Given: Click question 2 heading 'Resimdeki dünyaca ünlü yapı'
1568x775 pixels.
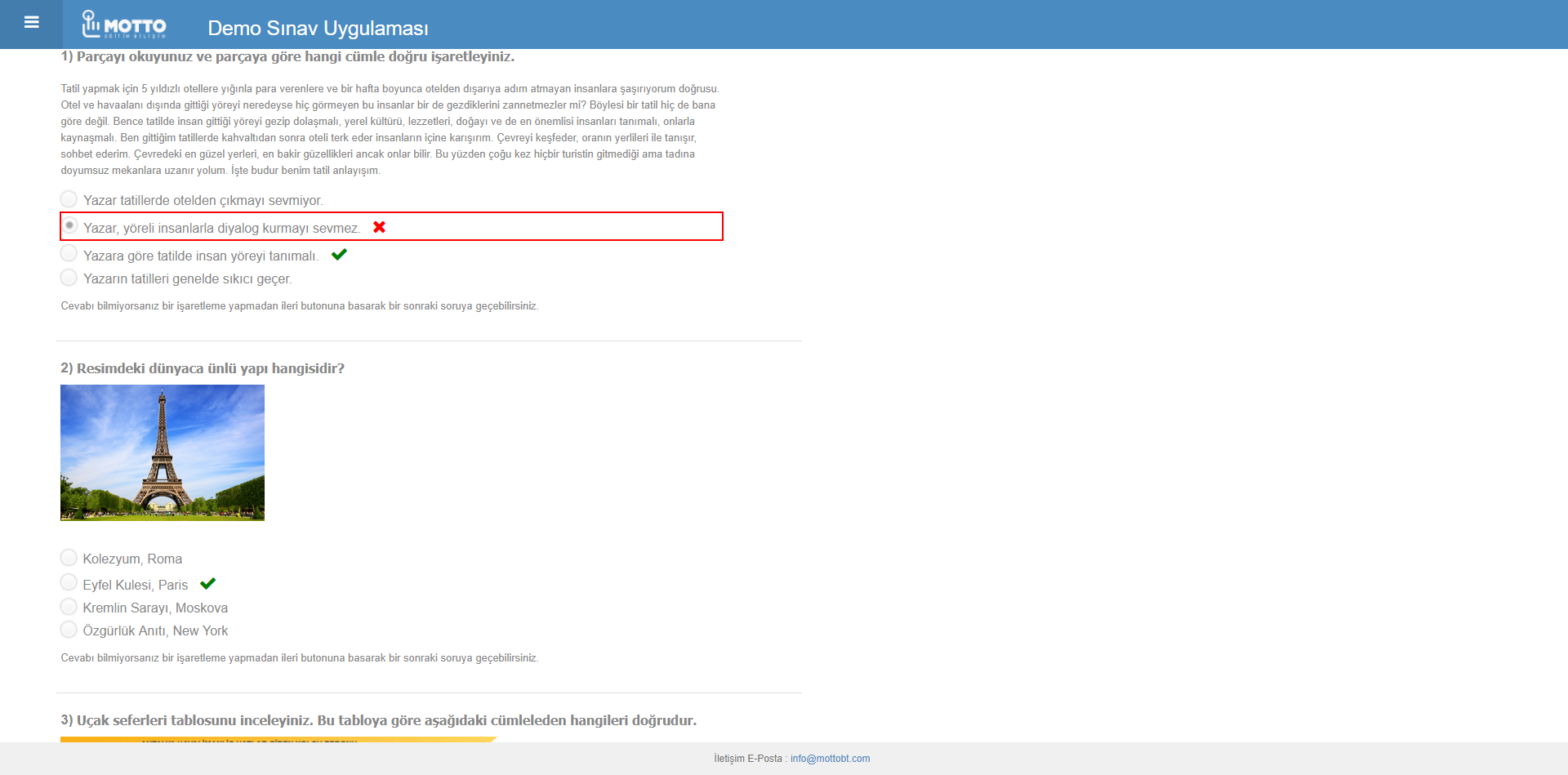Looking at the screenshot, I should (203, 368).
